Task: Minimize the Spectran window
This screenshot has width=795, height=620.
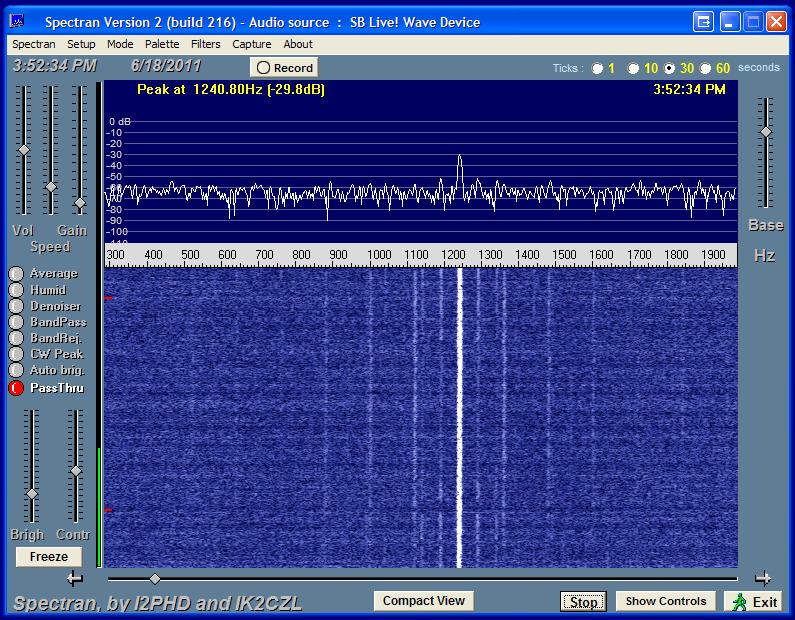Action: pyautogui.click(x=730, y=22)
